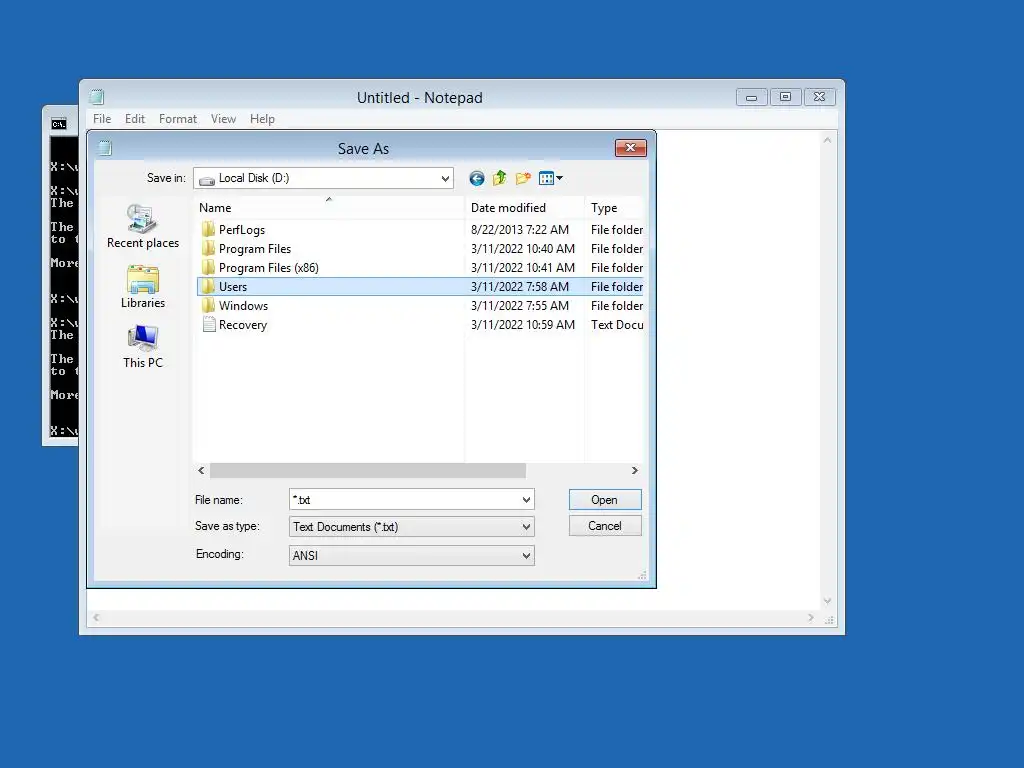Open Notepad Format menu
Screen dimensions: 1024x768
pos(178,119)
